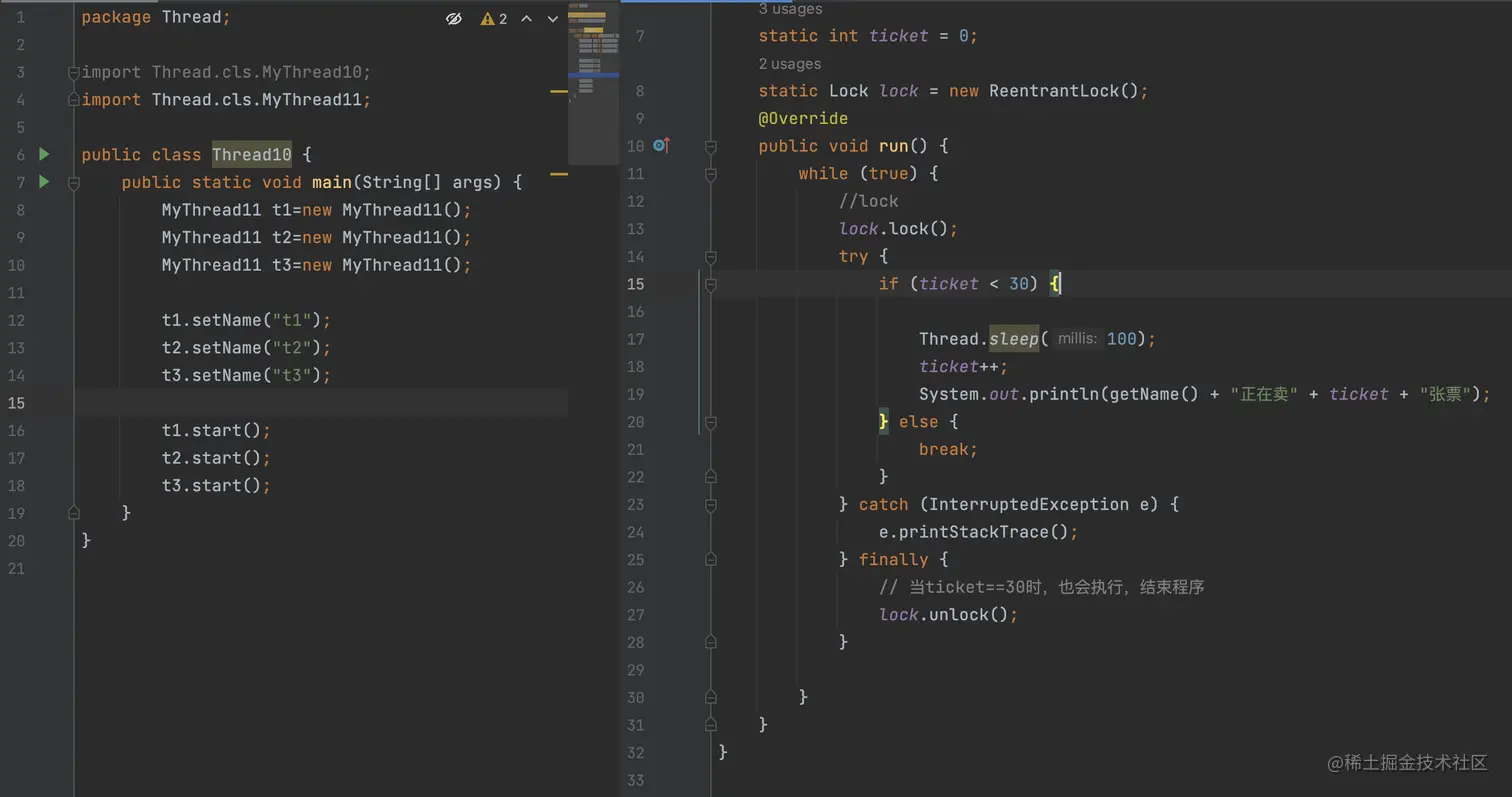Click the 'static int ticket = 0' declaration
This screenshot has width=1512, height=797.
click(x=867, y=36)
